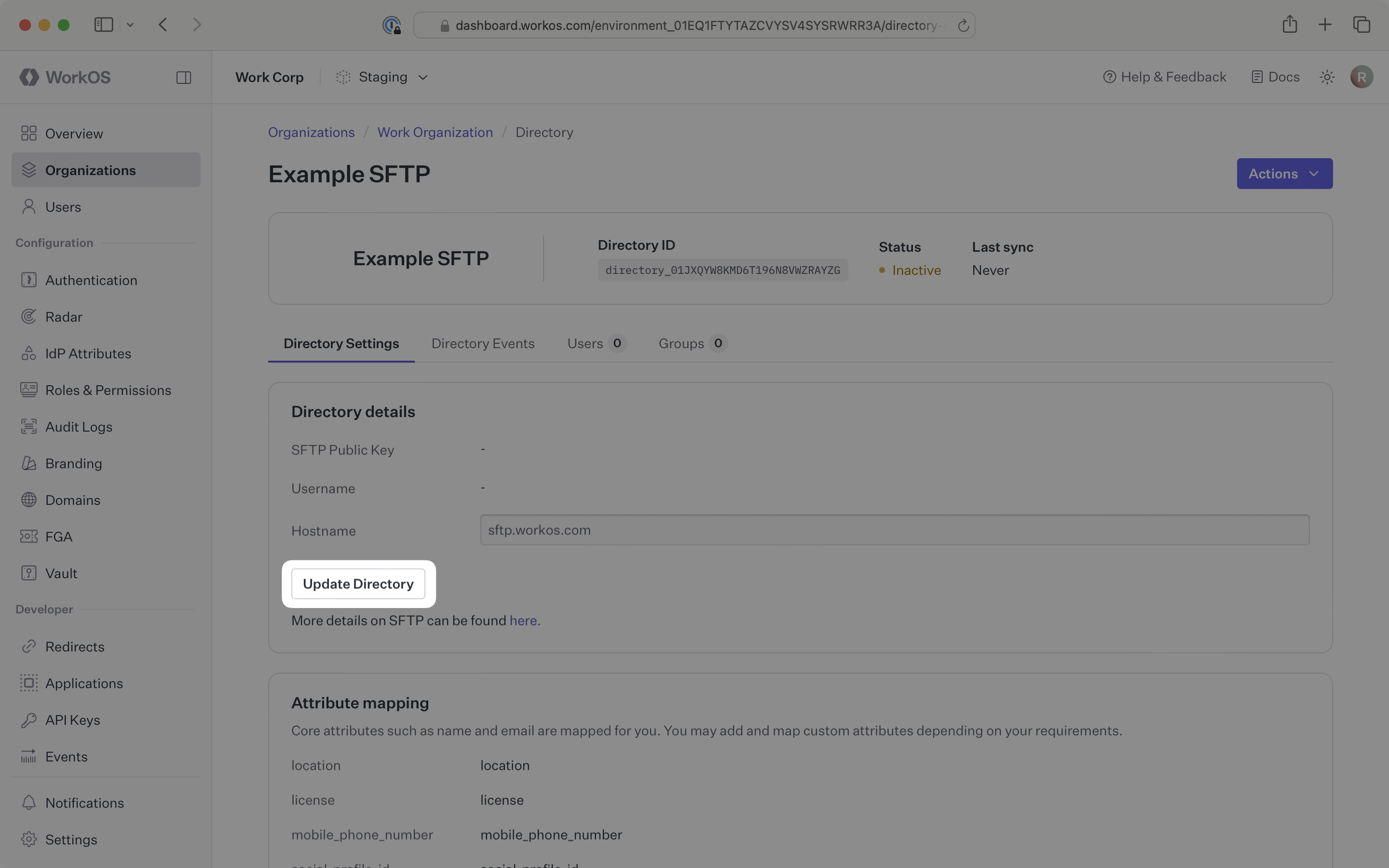Go to Audit Logs in sidebar
The height and width of the screenshot is (868, 1389).
click(78, 427)
